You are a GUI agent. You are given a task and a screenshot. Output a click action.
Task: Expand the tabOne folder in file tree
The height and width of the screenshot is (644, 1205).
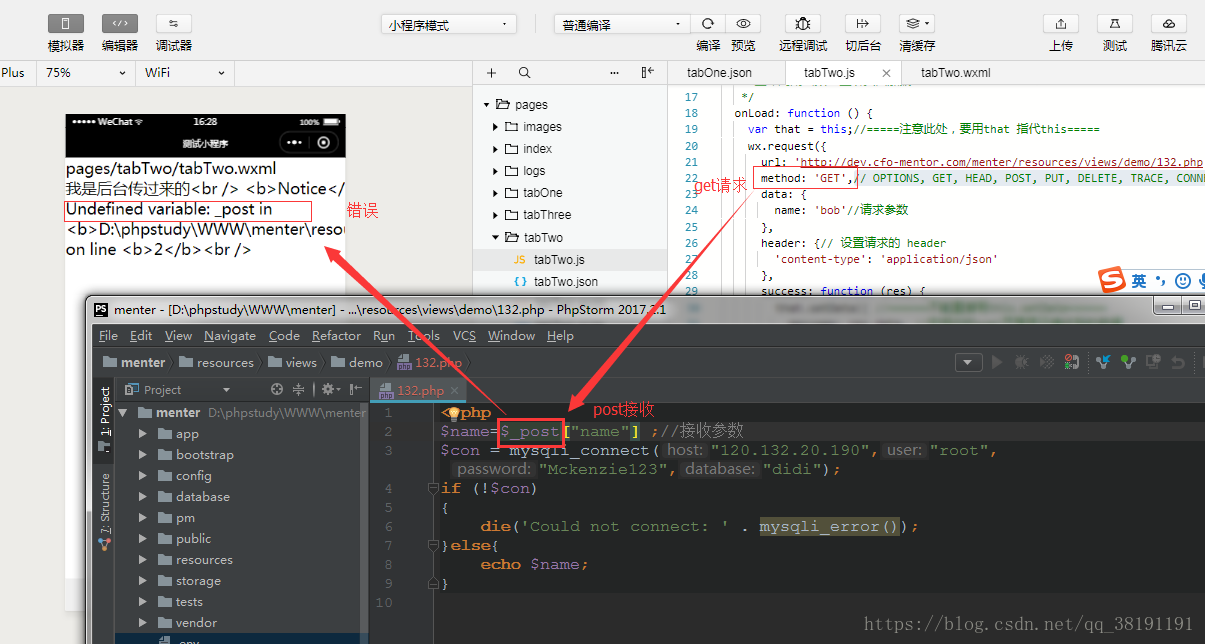tap(495, 193)
